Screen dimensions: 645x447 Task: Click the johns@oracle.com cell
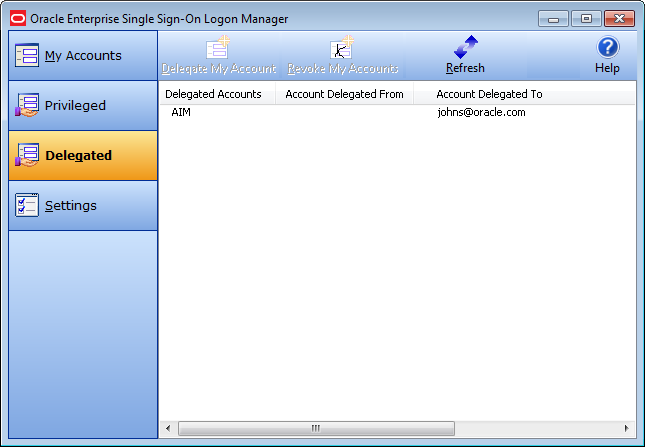481,112
